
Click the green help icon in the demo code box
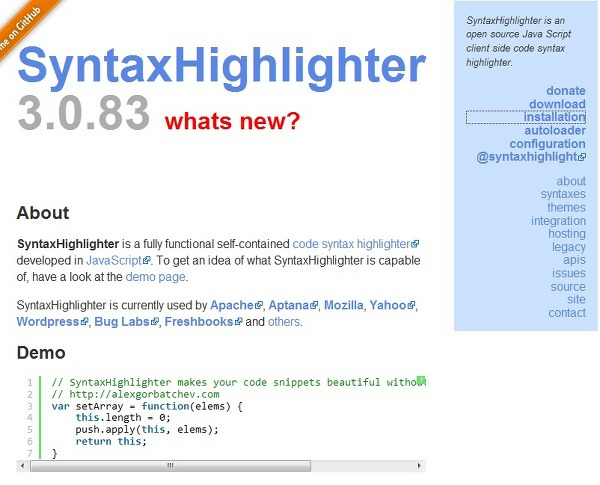coord(421,380)
